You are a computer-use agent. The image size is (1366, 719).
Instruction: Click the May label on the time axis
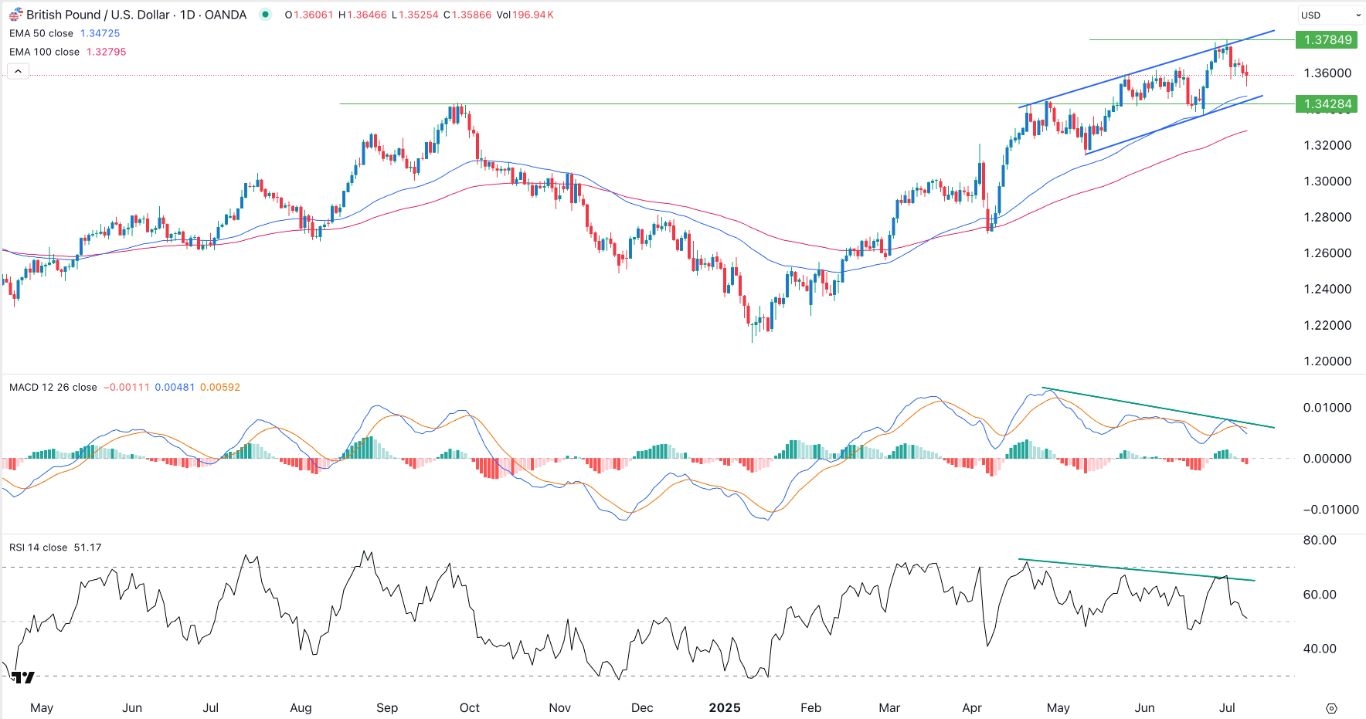42,707
